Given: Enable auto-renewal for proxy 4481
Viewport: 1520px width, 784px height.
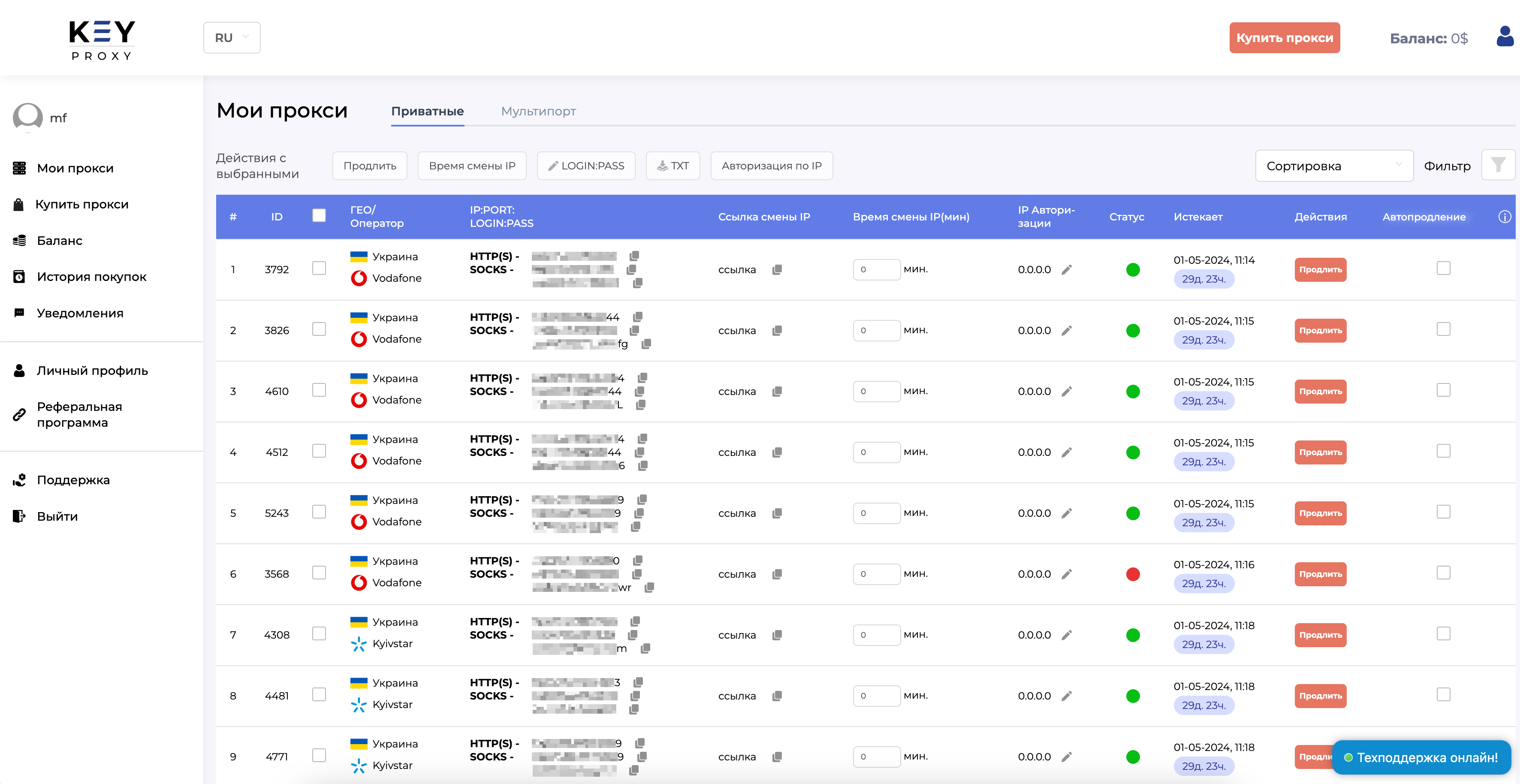Looking at the screenshot, I should click(1443, 695).
